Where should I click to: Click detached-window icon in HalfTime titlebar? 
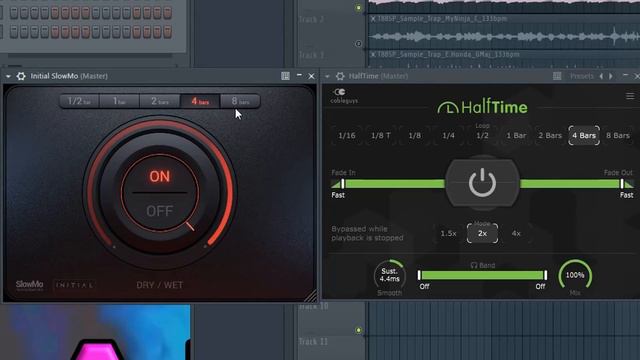557,76
